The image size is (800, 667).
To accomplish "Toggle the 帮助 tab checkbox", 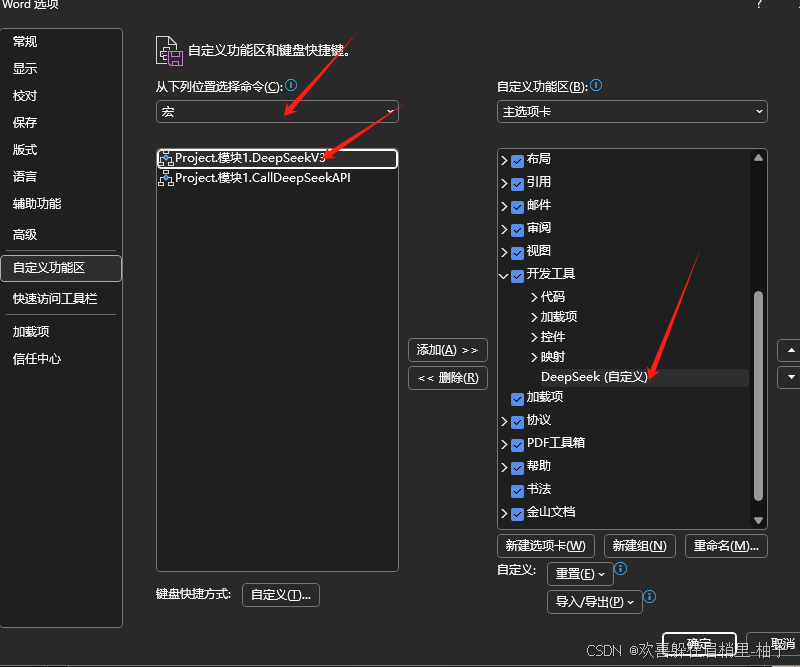I will (517, 468).
